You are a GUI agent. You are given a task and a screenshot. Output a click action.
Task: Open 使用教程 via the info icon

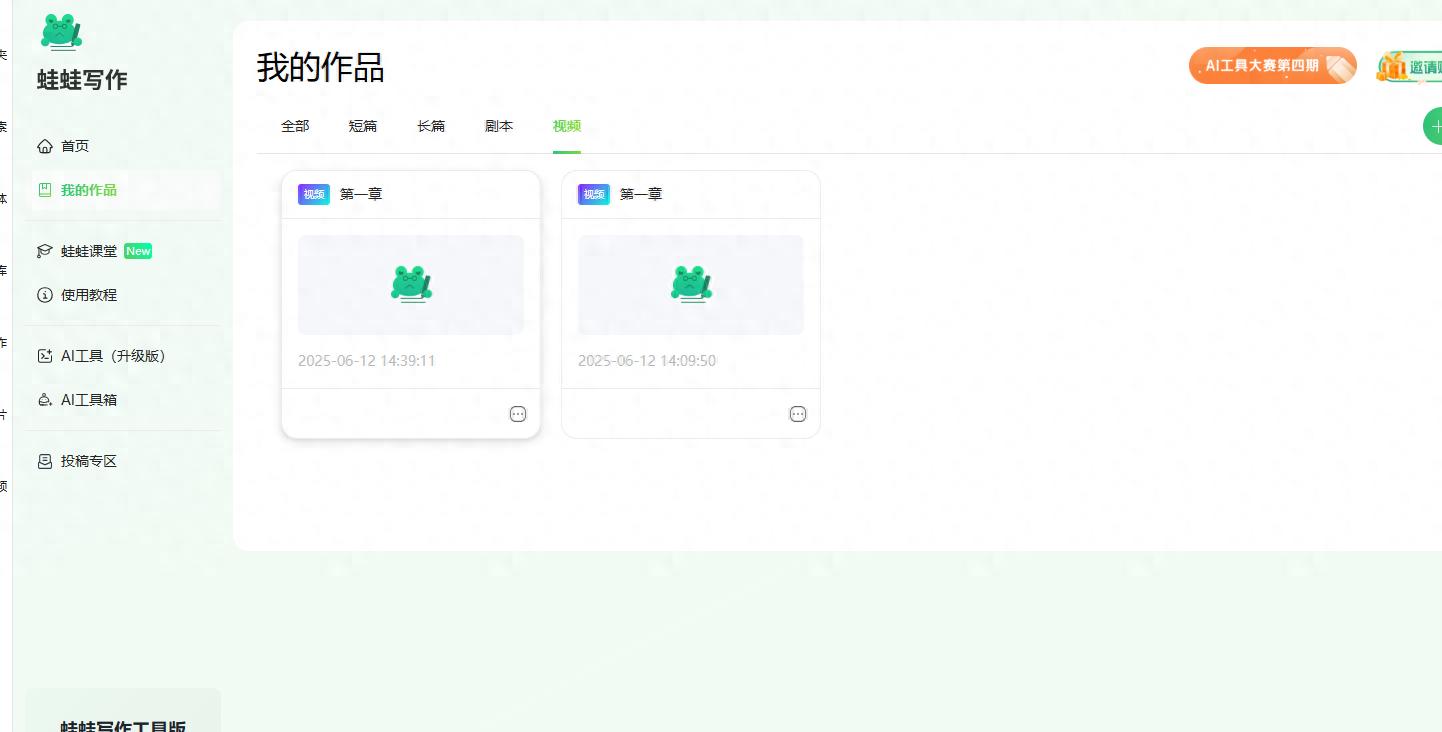click(45, 295)
